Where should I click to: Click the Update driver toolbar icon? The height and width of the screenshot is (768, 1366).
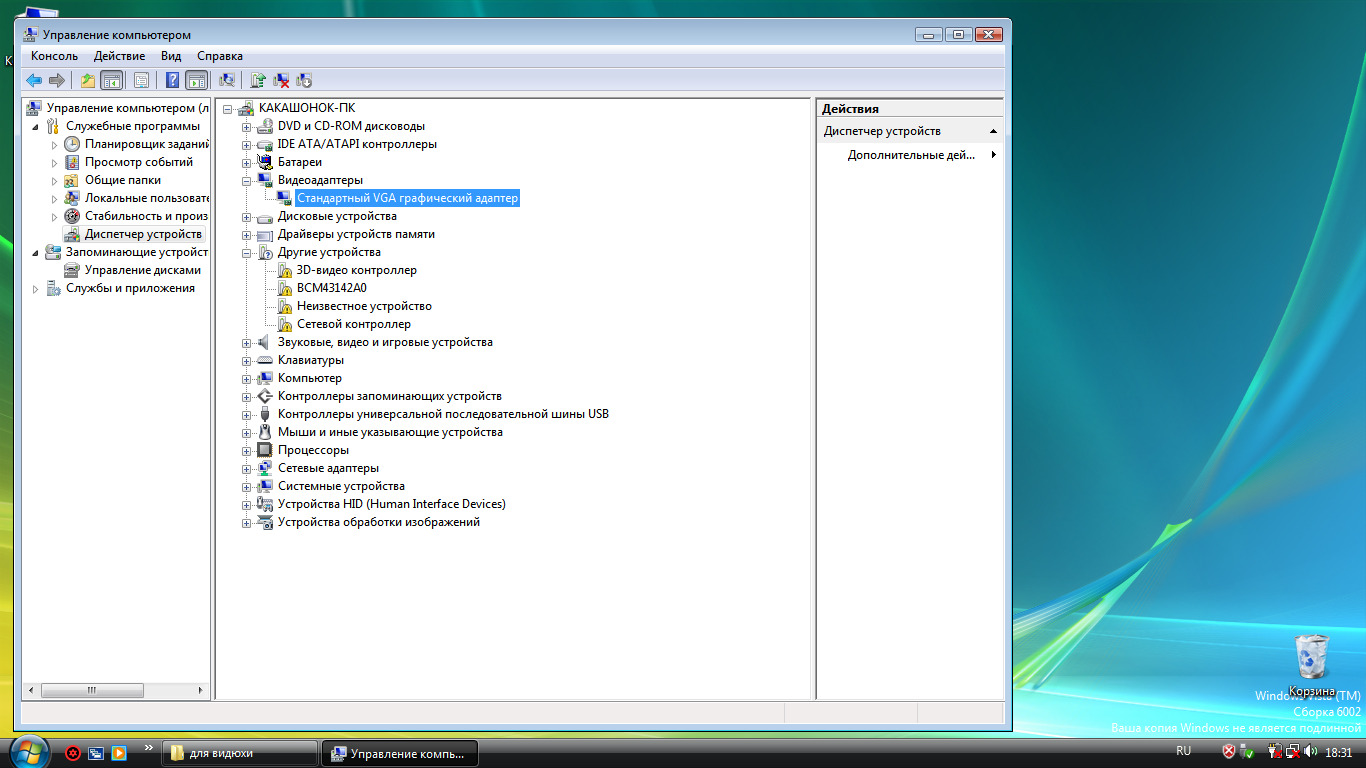[258, 80]
